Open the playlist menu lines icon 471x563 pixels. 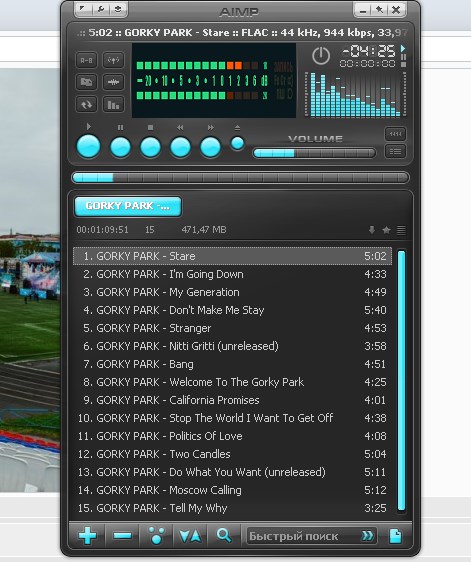coord(401,230)
